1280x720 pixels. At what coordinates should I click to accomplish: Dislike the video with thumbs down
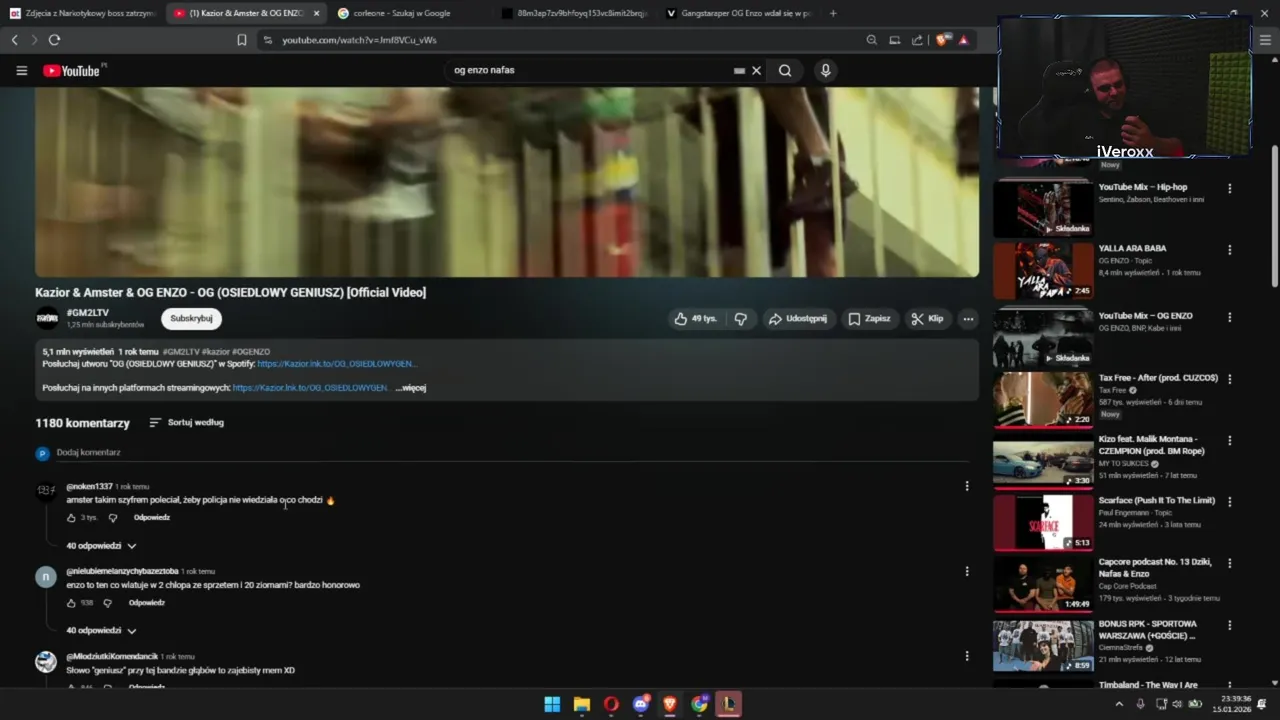coord(741,319)
